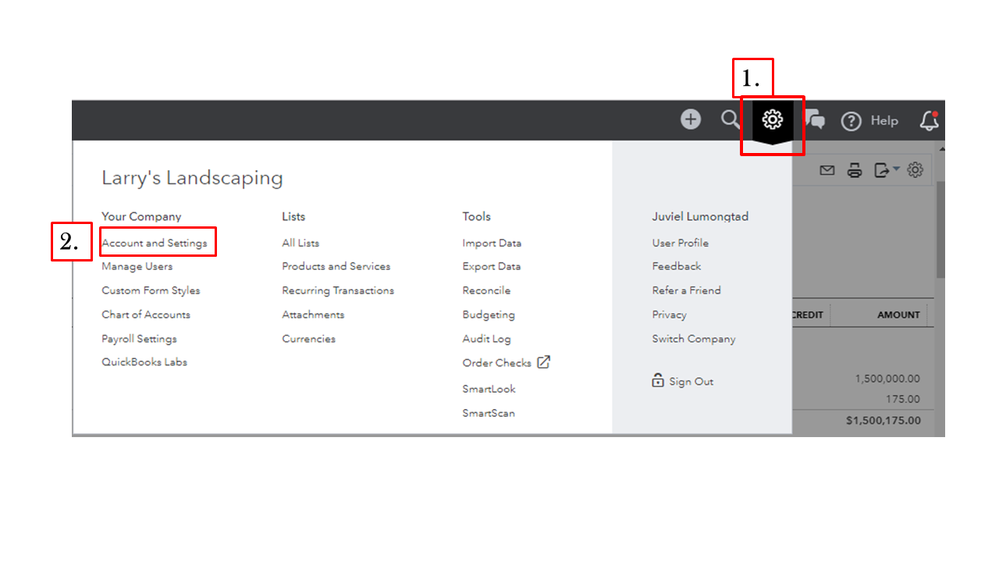Open Chart of Accounts link
The width and height of the screenshot is (999, 562).
point(146,315)
